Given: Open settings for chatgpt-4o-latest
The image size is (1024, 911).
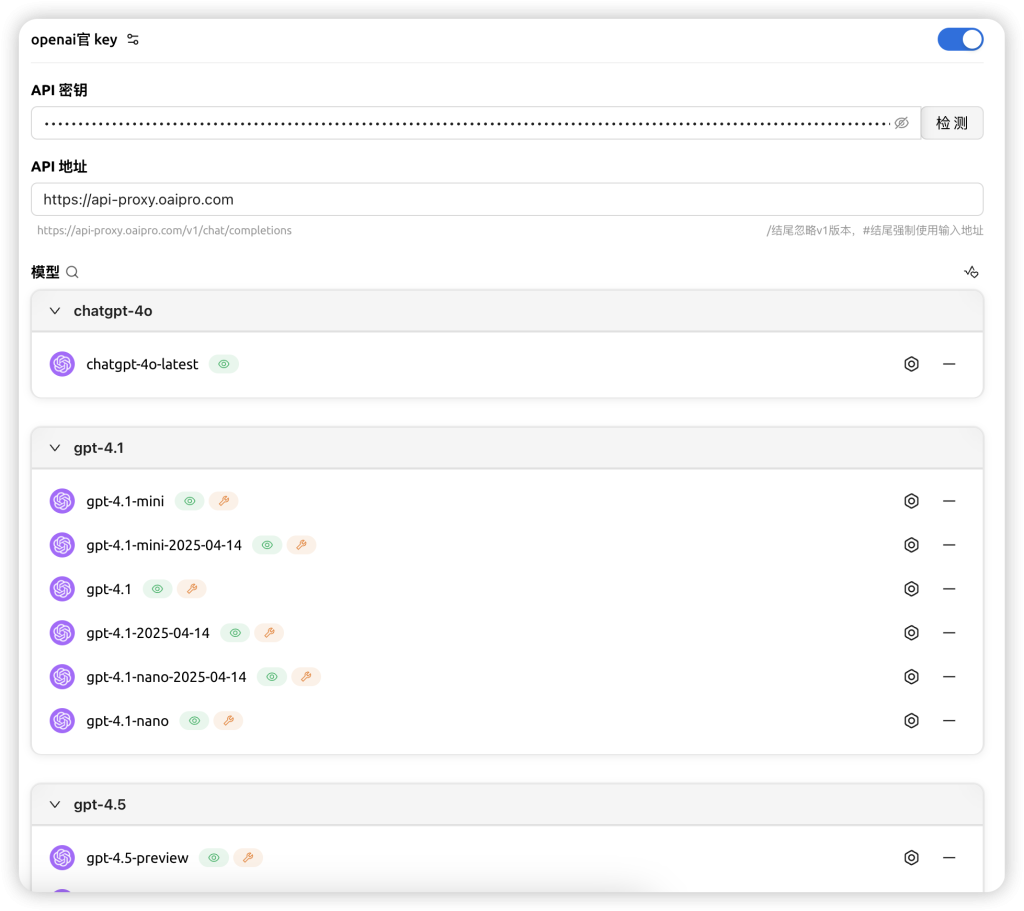Looking at the screenshot, I should [912, 364].
